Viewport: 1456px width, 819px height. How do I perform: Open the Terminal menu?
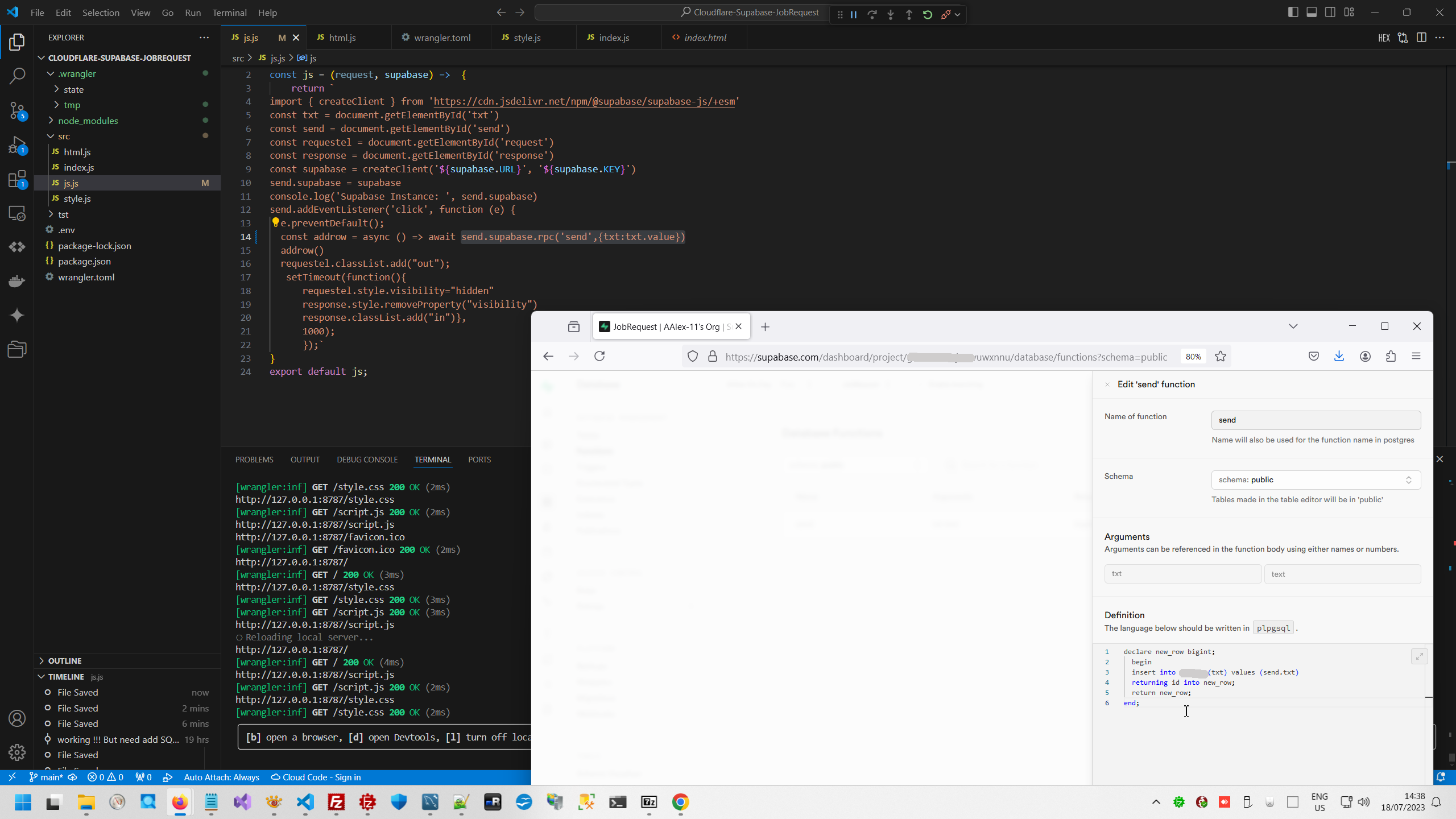229,13
